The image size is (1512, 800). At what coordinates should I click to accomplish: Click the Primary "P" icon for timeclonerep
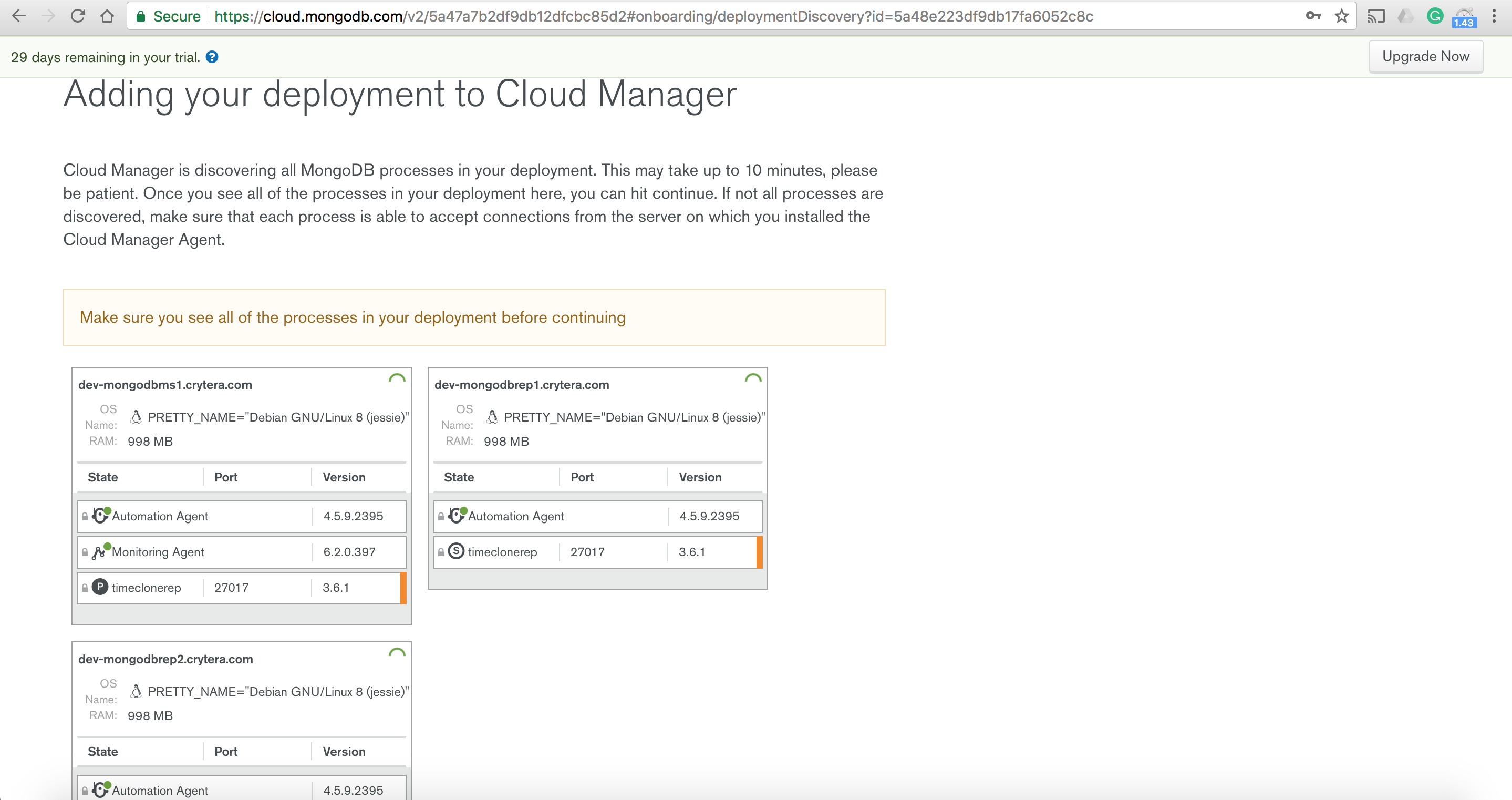tap(100, 587)
